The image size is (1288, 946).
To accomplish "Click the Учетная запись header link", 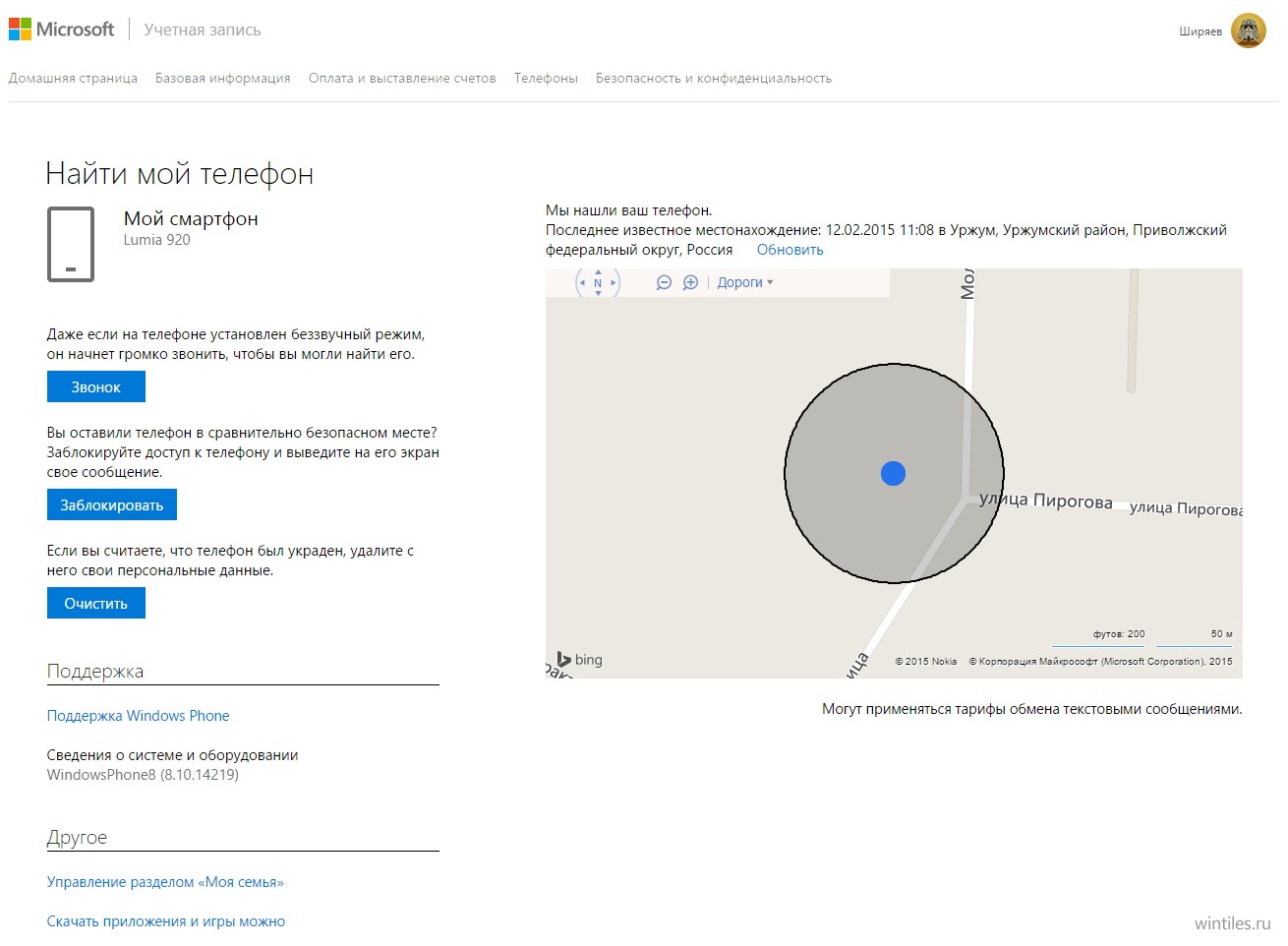I will (x=203, y=30).
